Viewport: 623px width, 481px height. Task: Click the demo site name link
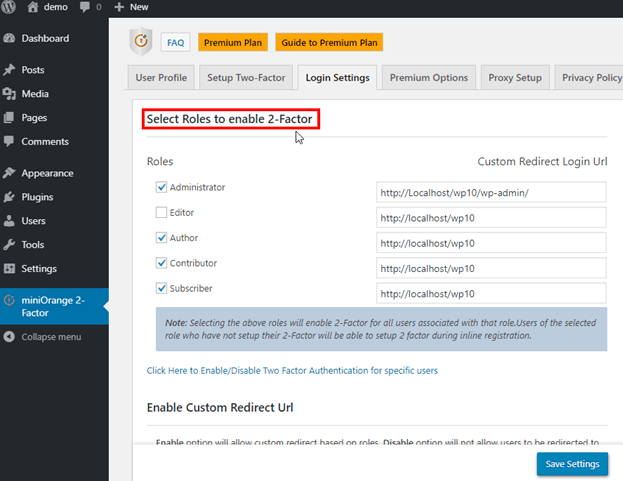pyautogui.click(x=56, y=7)
